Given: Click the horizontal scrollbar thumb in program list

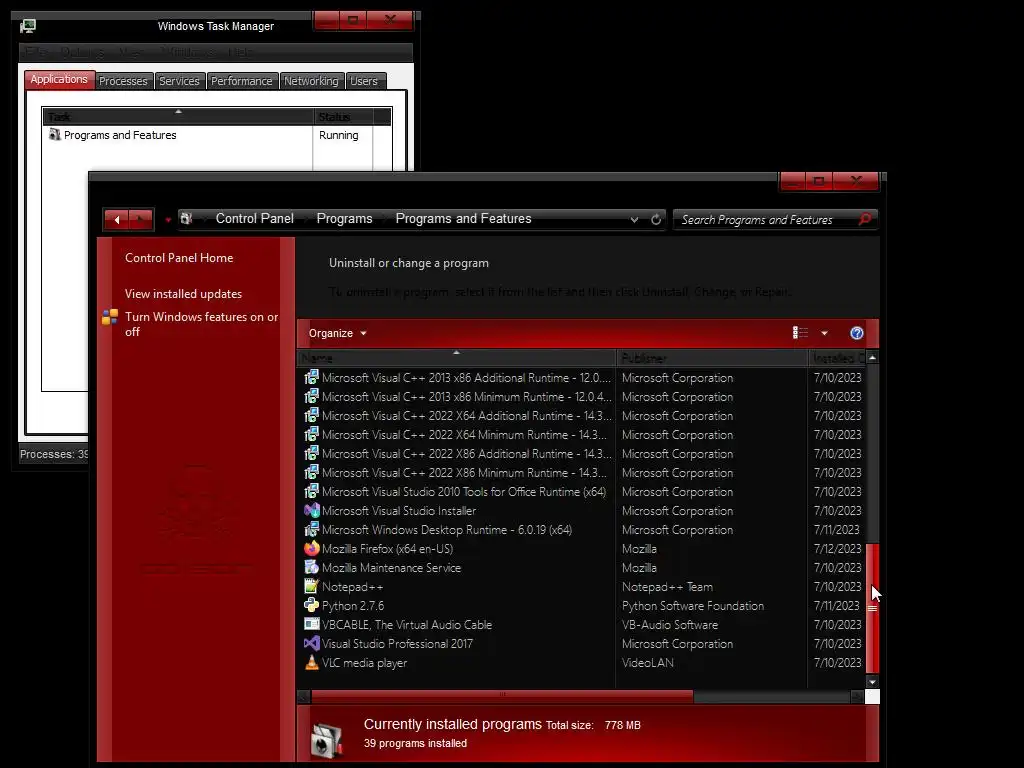Looking at the screenshot, I should pos(502,696).
